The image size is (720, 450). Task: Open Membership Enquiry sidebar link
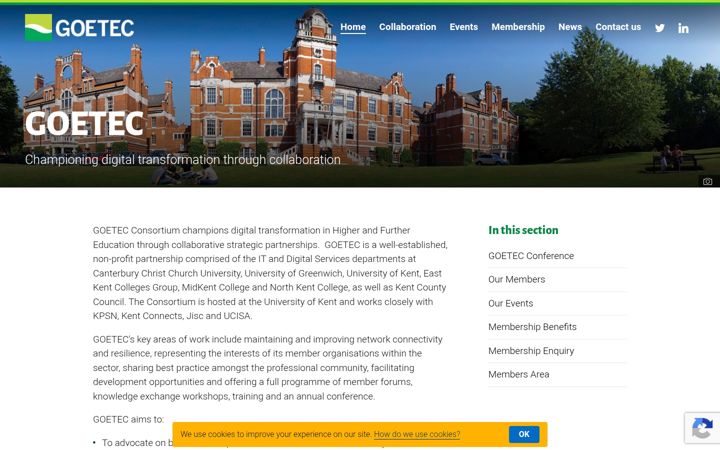coord(531,350)
